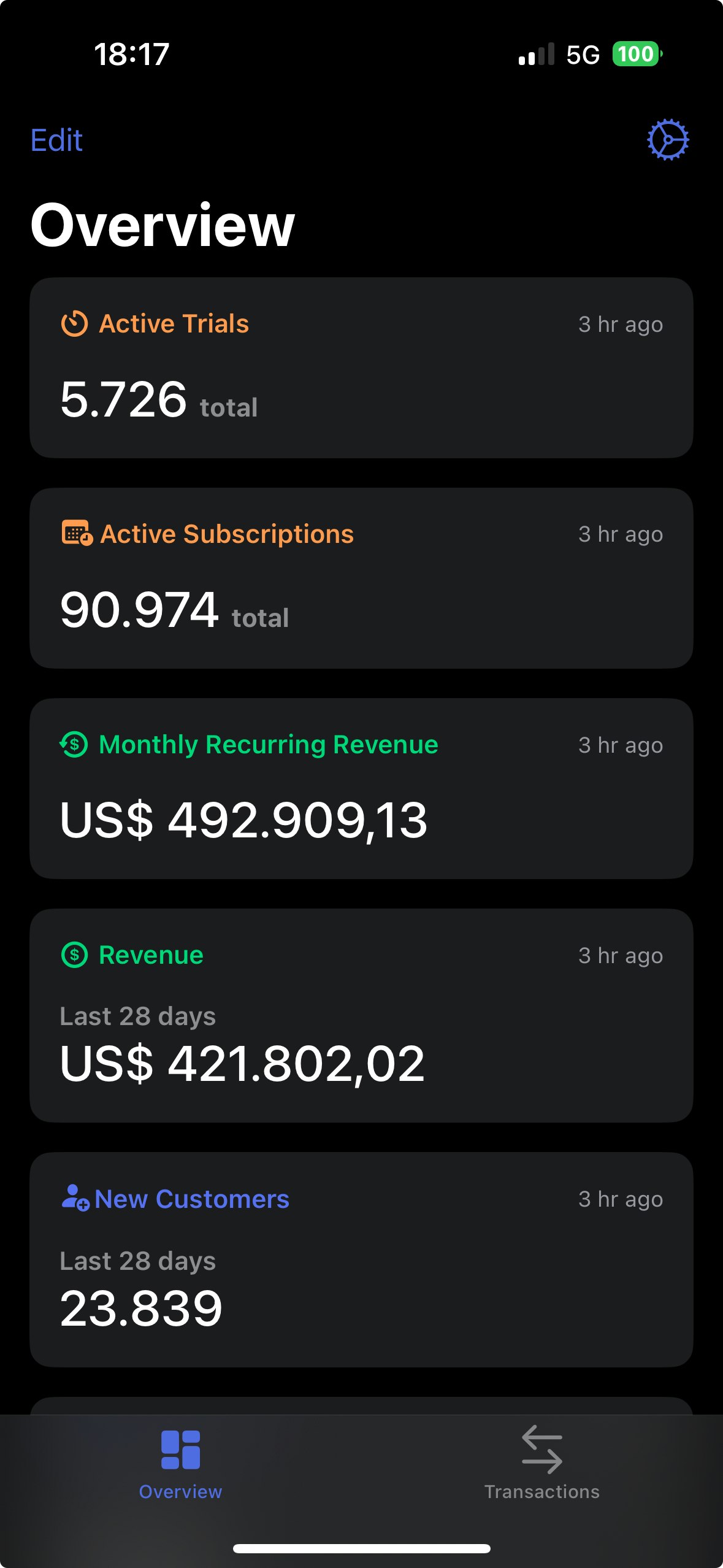The image size is (723, 1568).
Task: Select the Overview grid tab icon
Action: 180,1450
